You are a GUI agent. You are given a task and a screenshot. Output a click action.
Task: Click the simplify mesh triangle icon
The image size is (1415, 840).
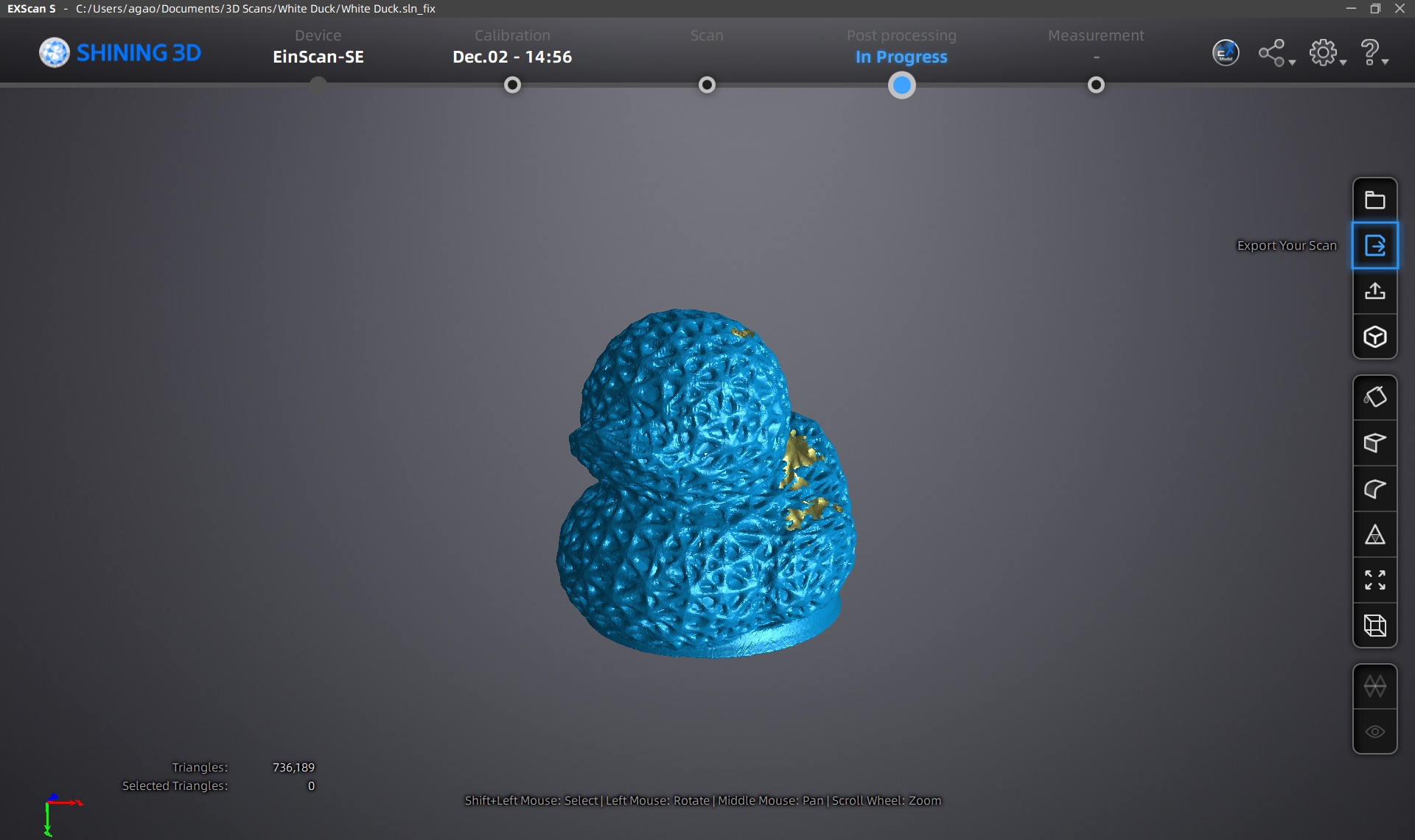(x=1374, y=534)
